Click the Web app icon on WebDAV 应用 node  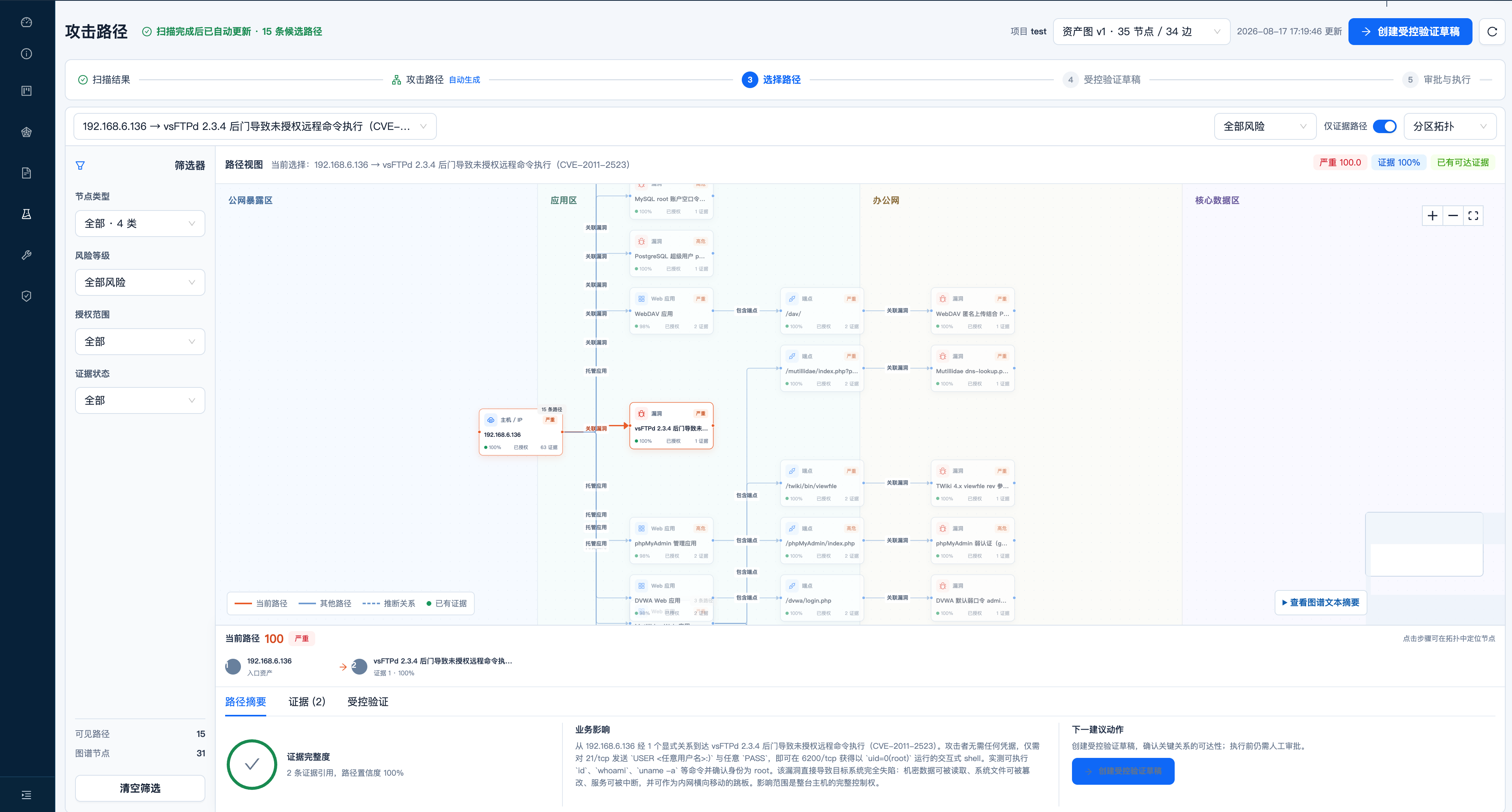tap(641, 299)
